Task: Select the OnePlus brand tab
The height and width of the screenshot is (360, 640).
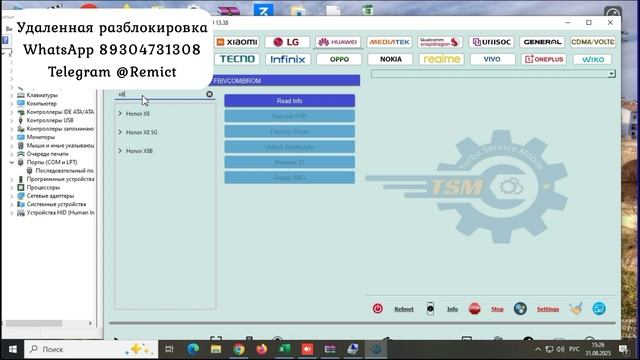Action: point(543,59)
